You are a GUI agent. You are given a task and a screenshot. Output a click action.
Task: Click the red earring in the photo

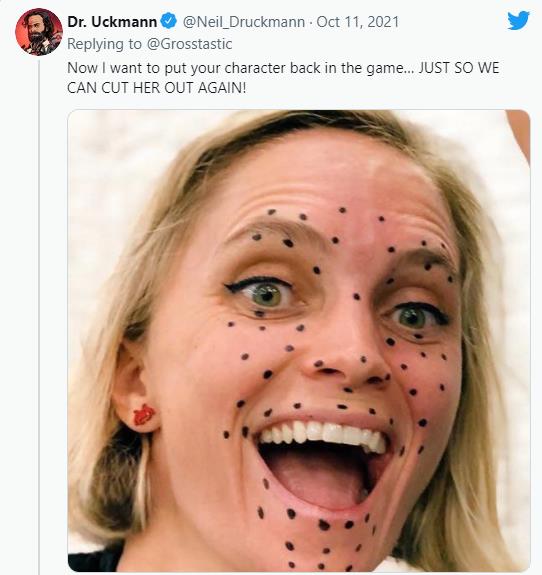tap(144, 415)
